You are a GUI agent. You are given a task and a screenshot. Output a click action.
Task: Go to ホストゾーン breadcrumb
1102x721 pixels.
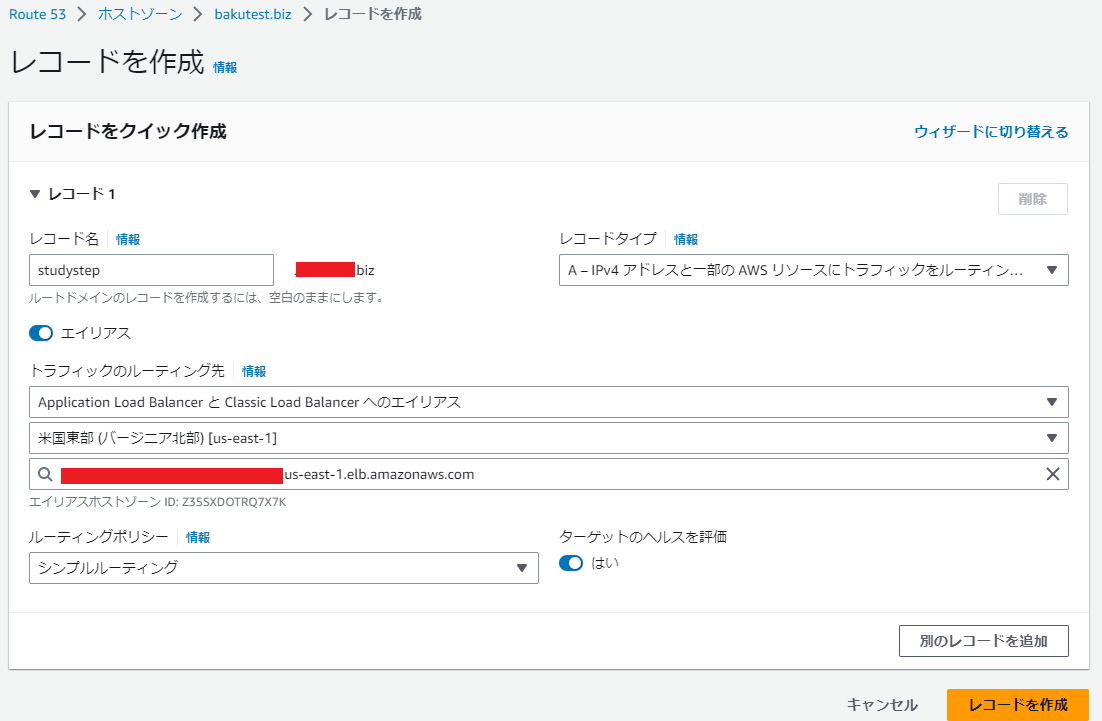[140, 14]
